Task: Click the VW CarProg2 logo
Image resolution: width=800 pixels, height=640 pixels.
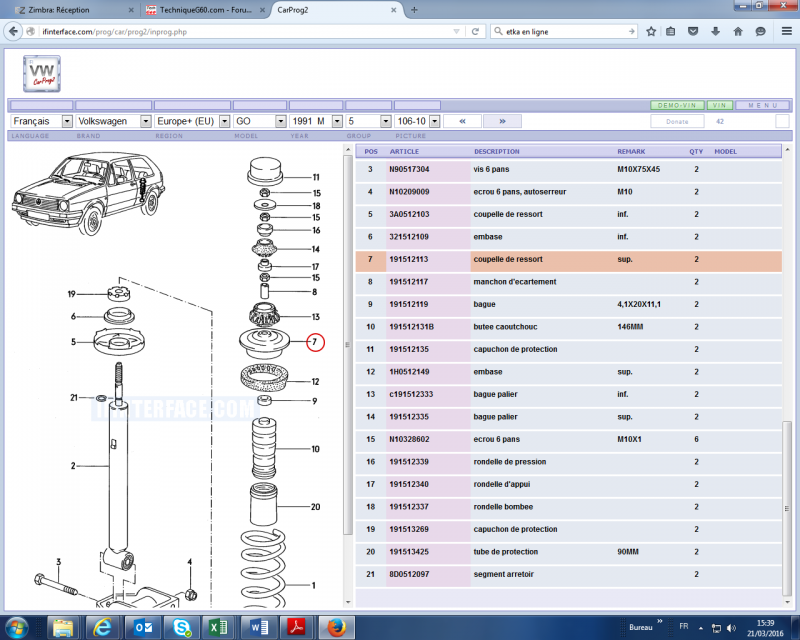Action: click(x=42, y=74)
